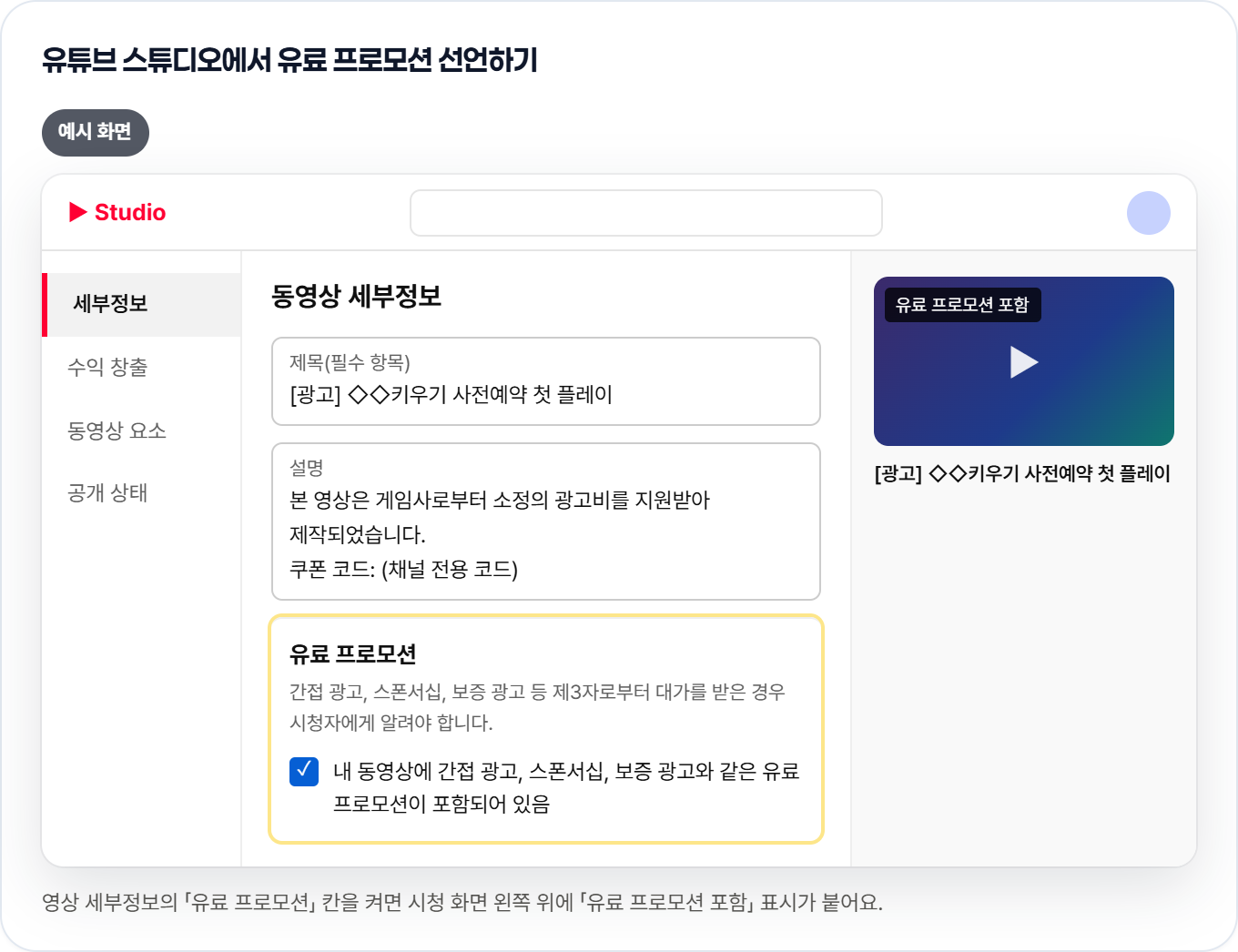The height and width of the screenshot is (952, 1238).
Task: Click the gray text starting with 간접 광고, 스폰서십
Action: point(537,707)
